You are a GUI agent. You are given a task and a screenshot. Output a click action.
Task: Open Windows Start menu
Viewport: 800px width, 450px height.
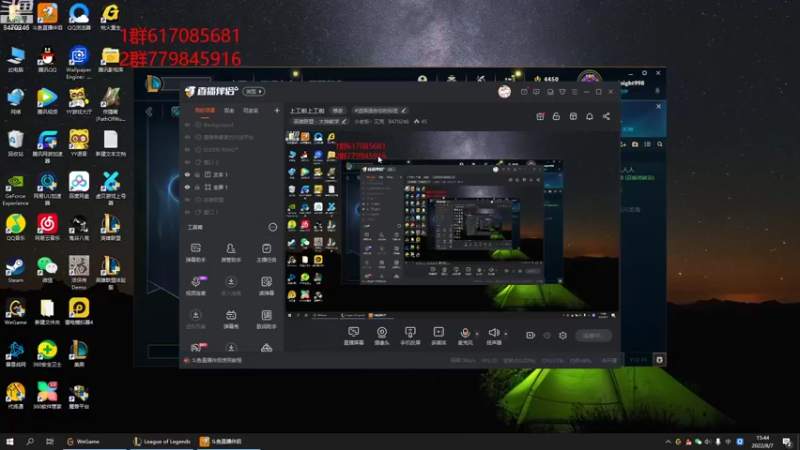10,441
